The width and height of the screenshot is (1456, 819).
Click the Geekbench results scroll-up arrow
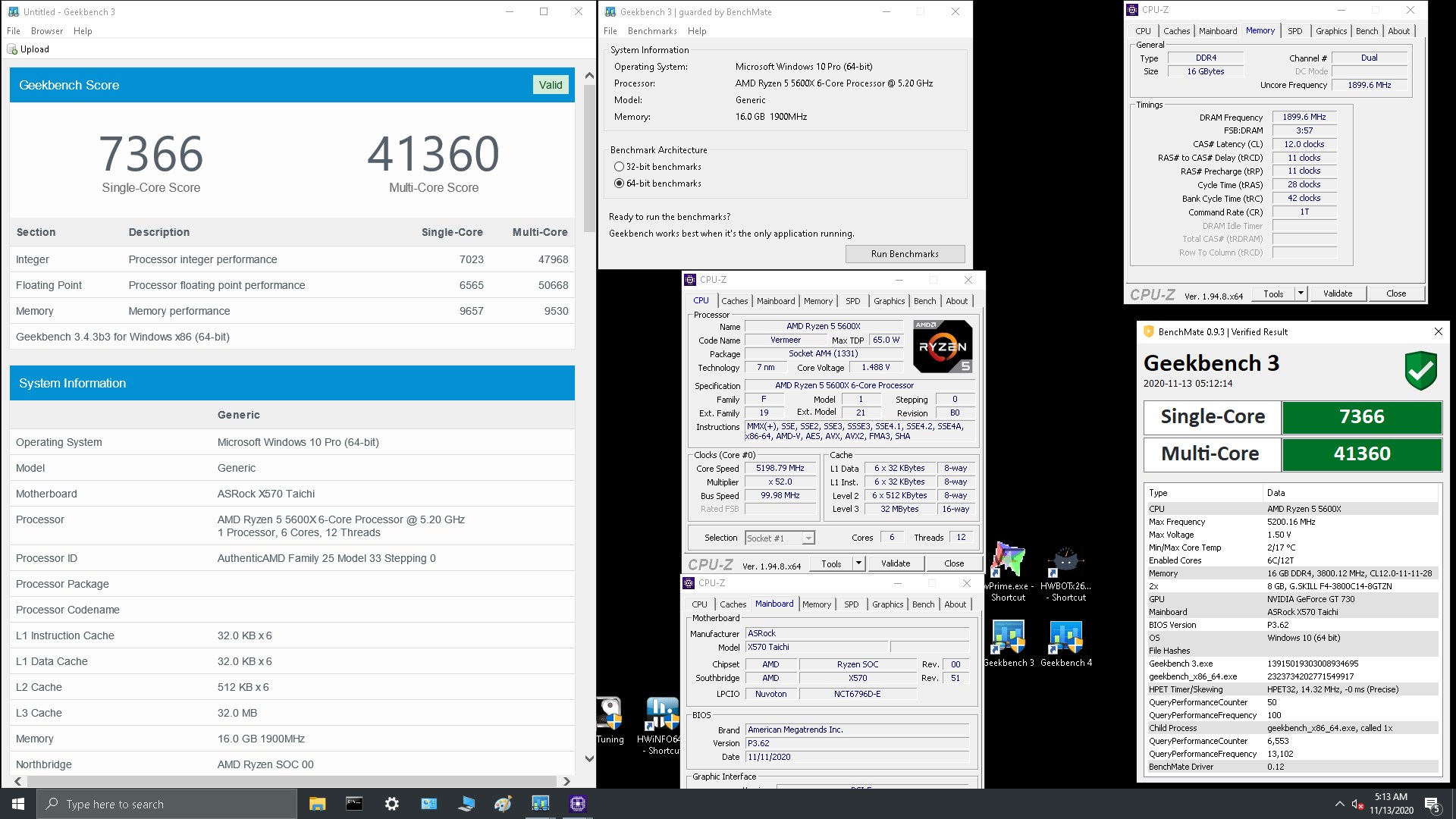[589, 76]
